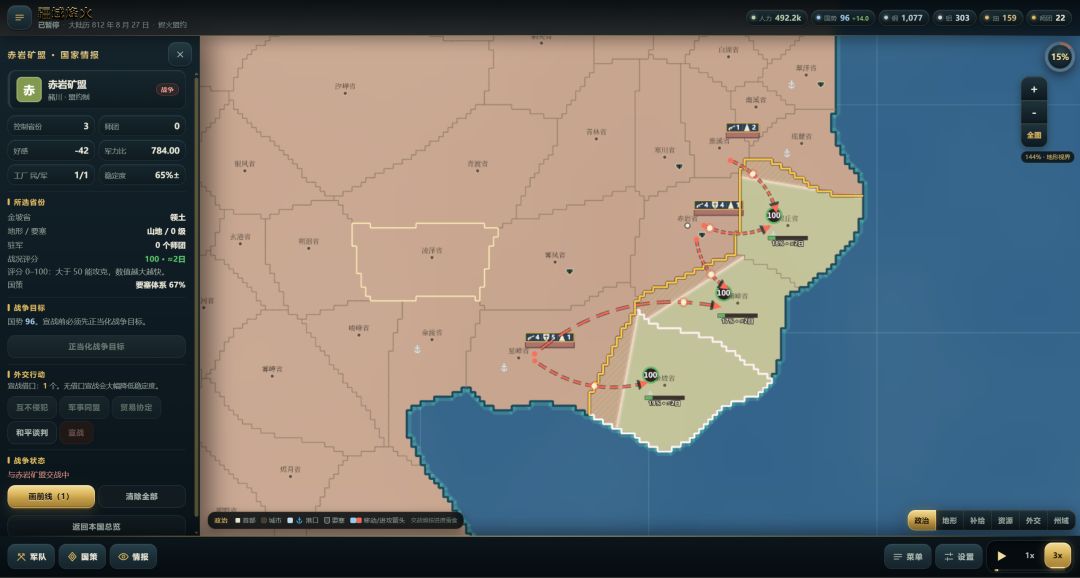
Task: Click 正当化战争目标 button
Action: (96, 347)
